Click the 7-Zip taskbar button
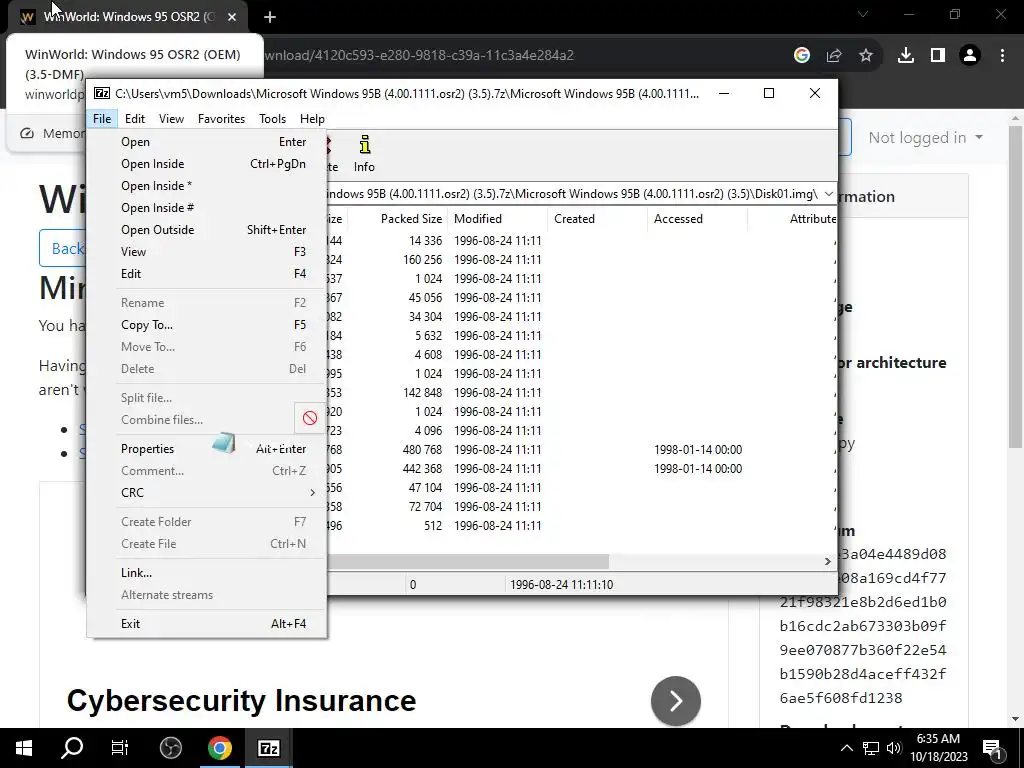Screen dimensions: 1024x768 click(x=269, y=748)
